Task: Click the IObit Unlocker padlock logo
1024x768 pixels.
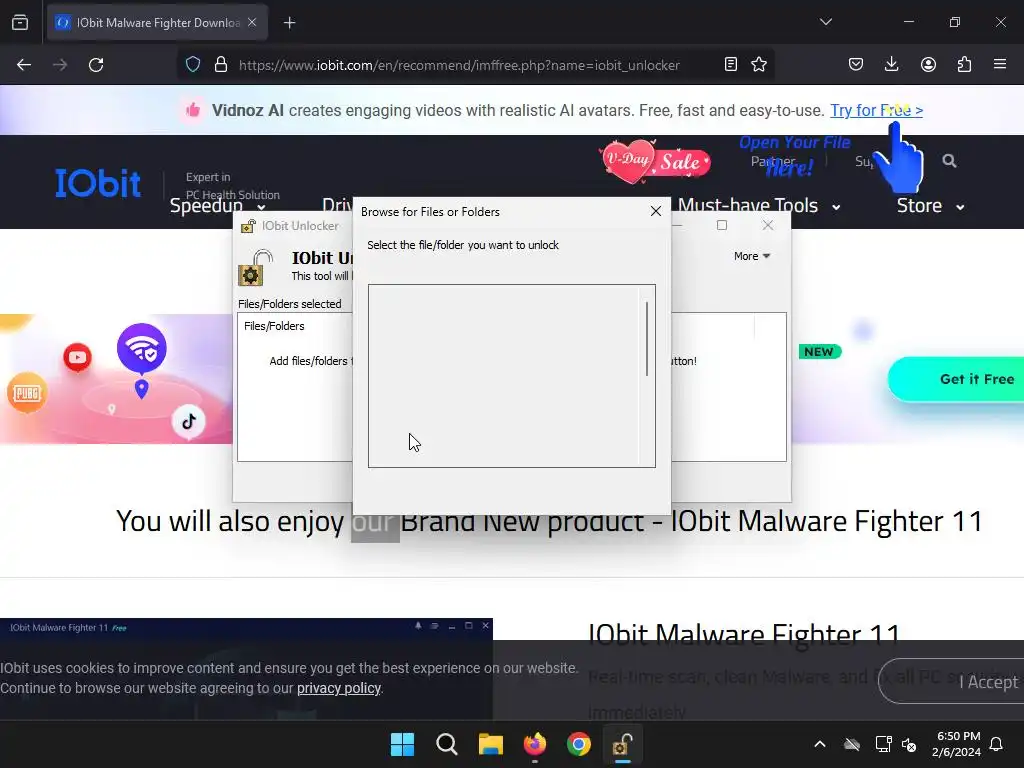Action: [255, 268]
